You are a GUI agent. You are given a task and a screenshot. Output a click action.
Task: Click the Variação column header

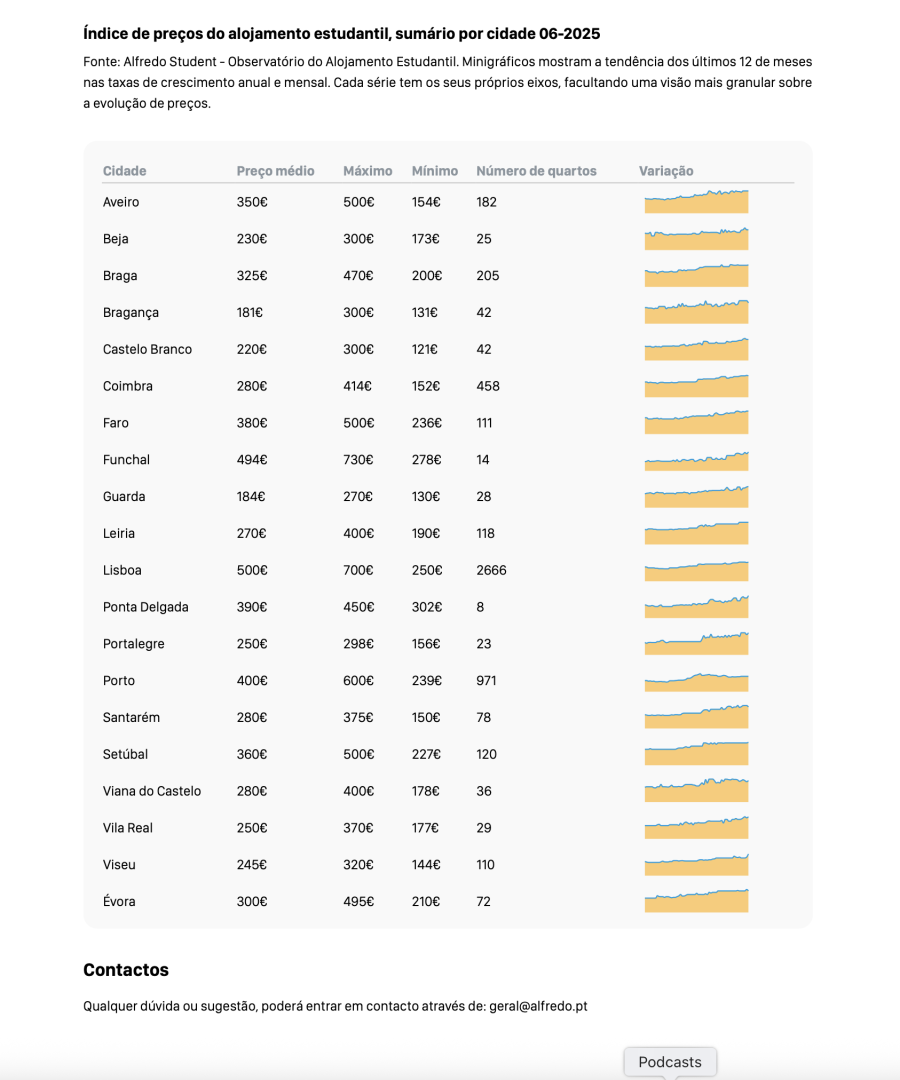tap(666, 171)
